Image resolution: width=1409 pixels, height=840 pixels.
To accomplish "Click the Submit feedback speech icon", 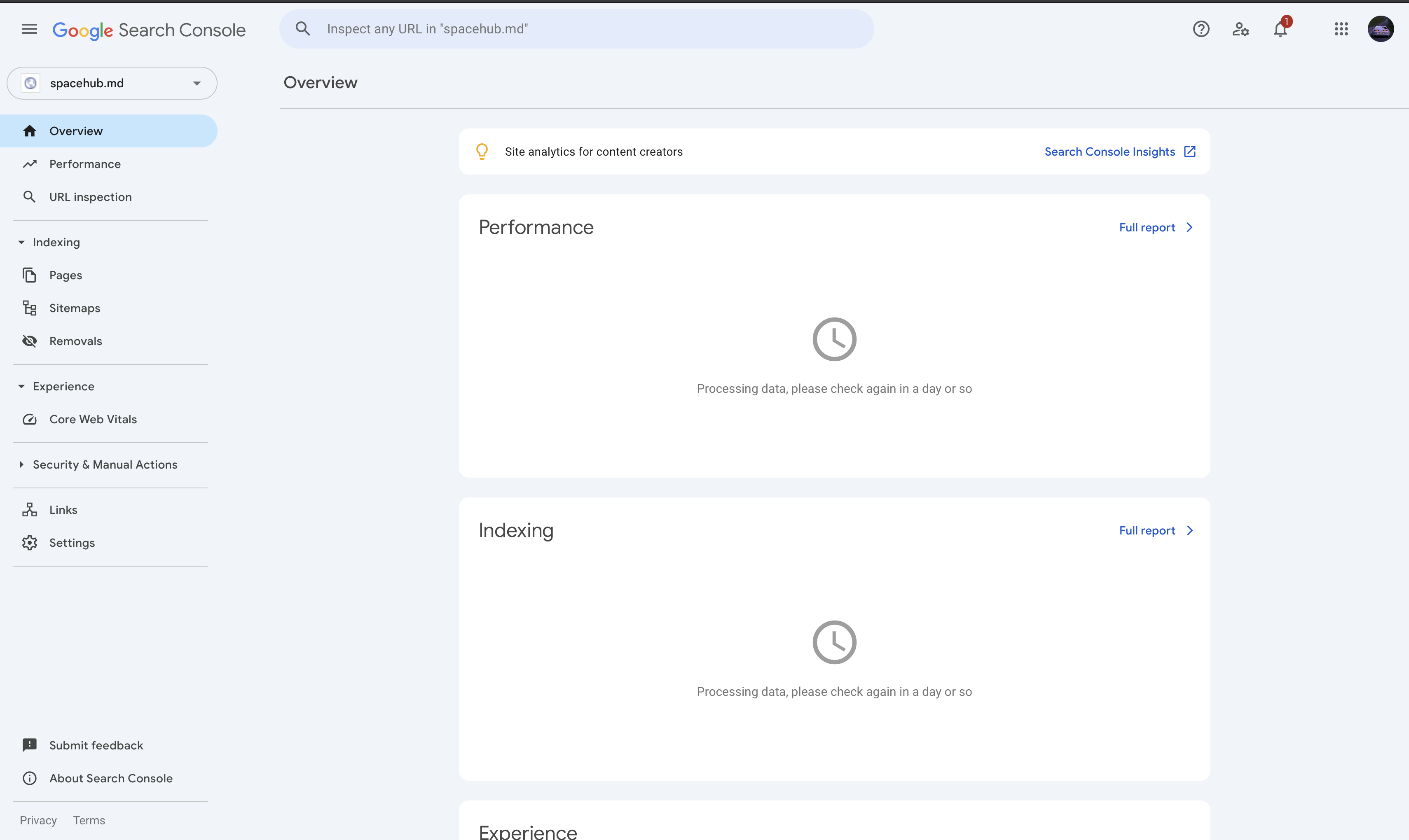I will (x=29, y=745).
